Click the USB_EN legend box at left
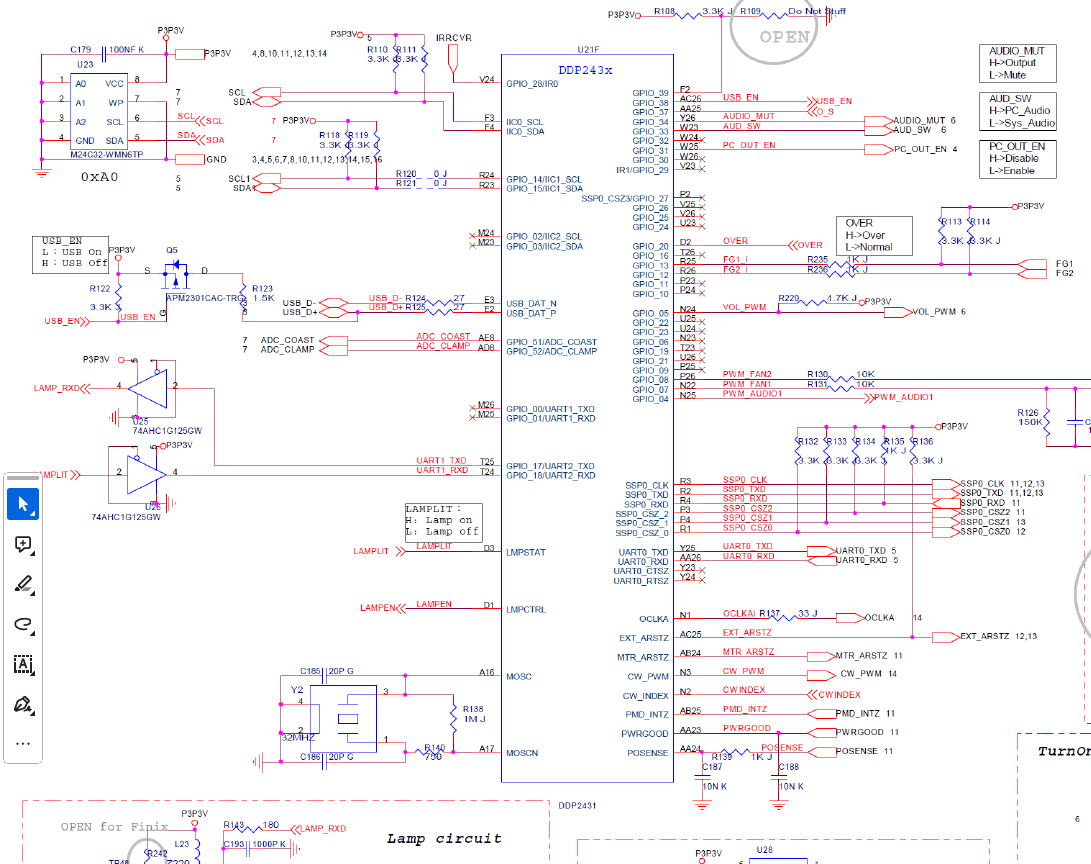Viewport: 1091px width, 864px height. tap(70, 255)
